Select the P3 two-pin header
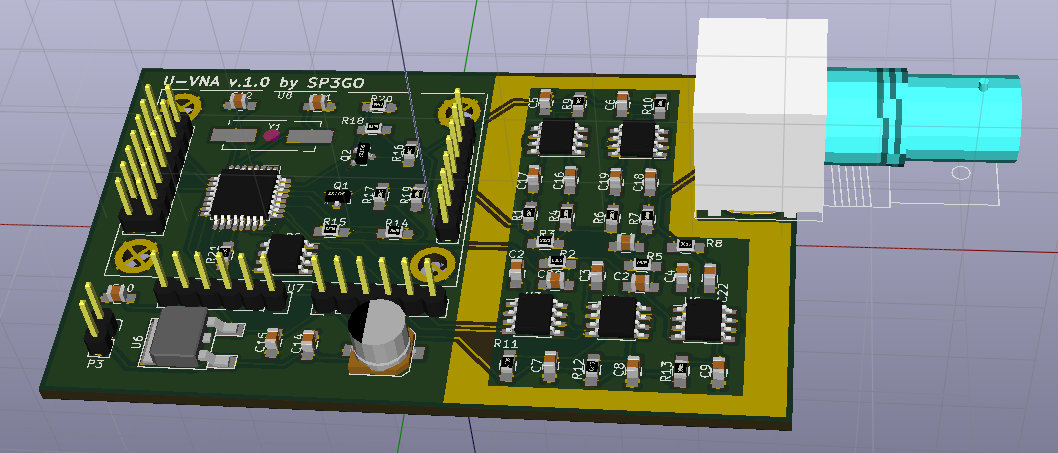Viewport: 1058px width, 453px height. (96, 318)
